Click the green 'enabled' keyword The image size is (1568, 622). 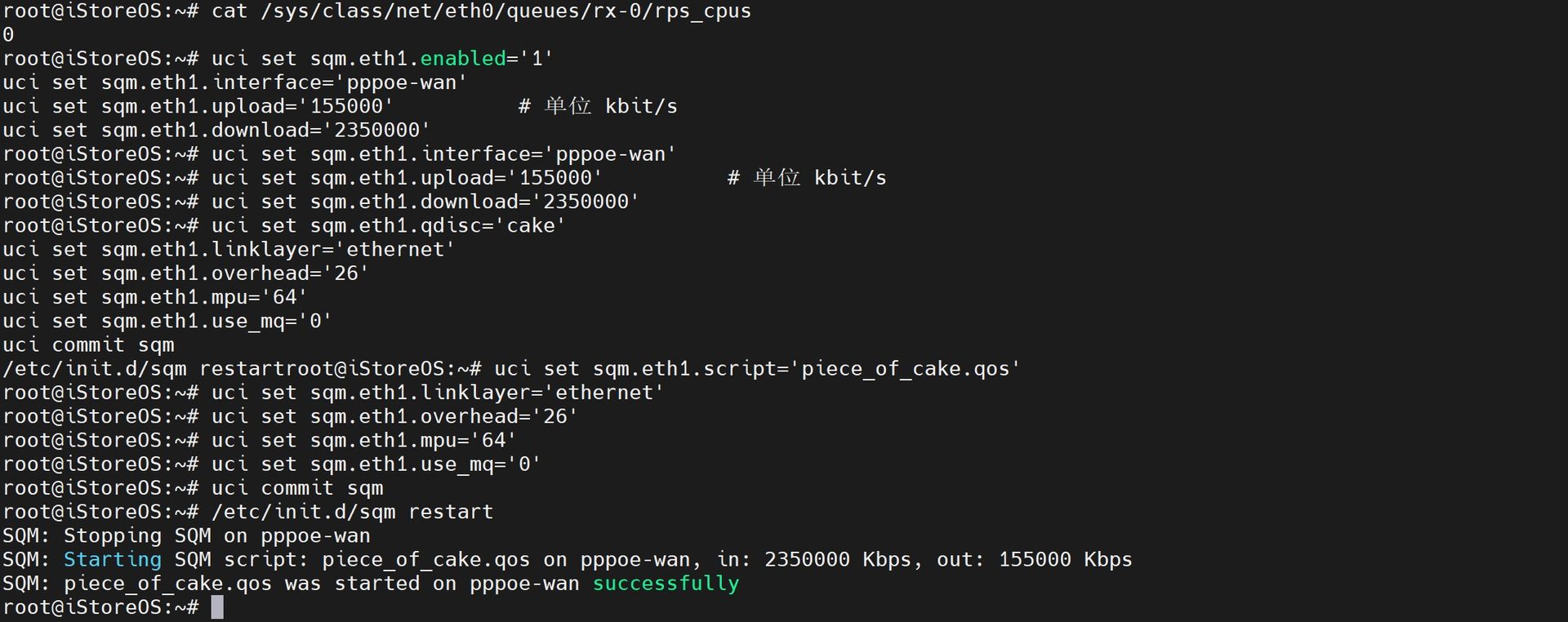463,59
